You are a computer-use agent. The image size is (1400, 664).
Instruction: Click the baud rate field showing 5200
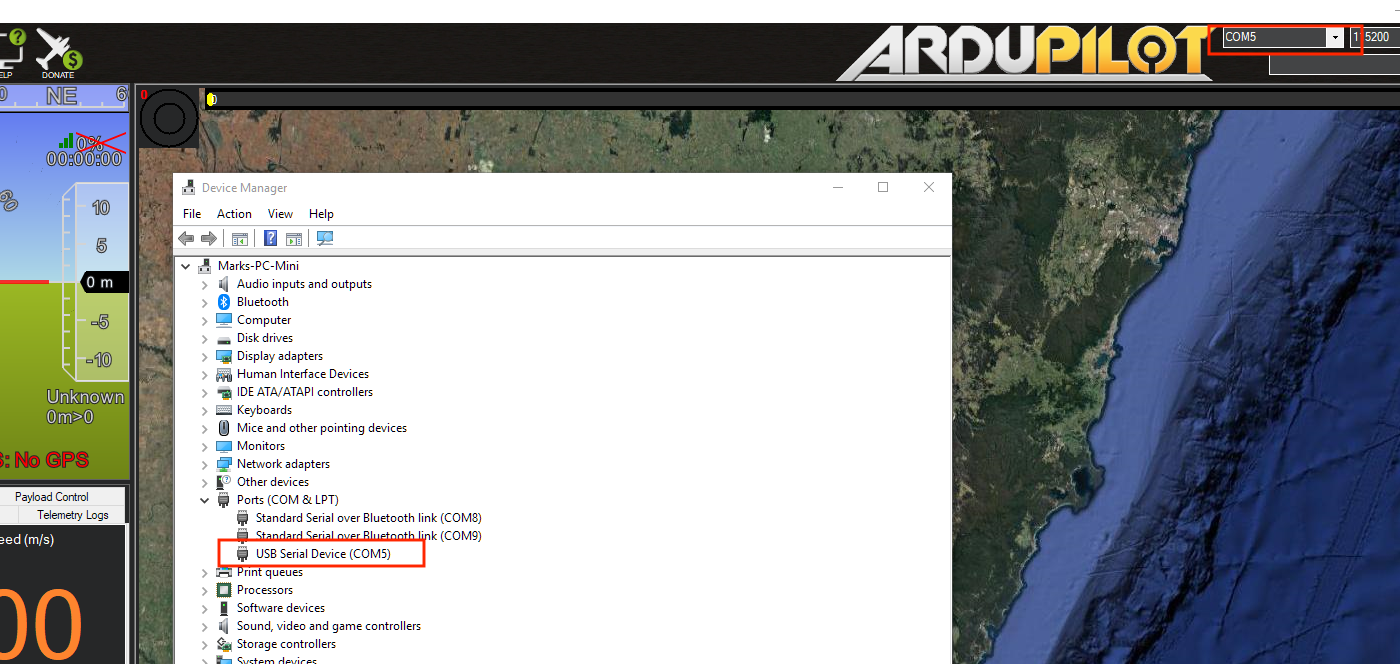pos(1380,38)
